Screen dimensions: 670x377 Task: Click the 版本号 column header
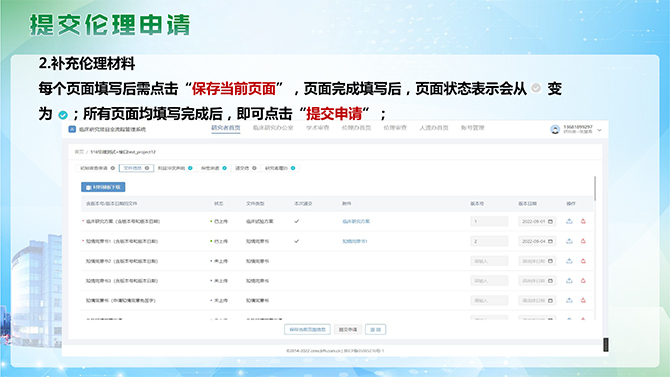(x=477, y=204)
